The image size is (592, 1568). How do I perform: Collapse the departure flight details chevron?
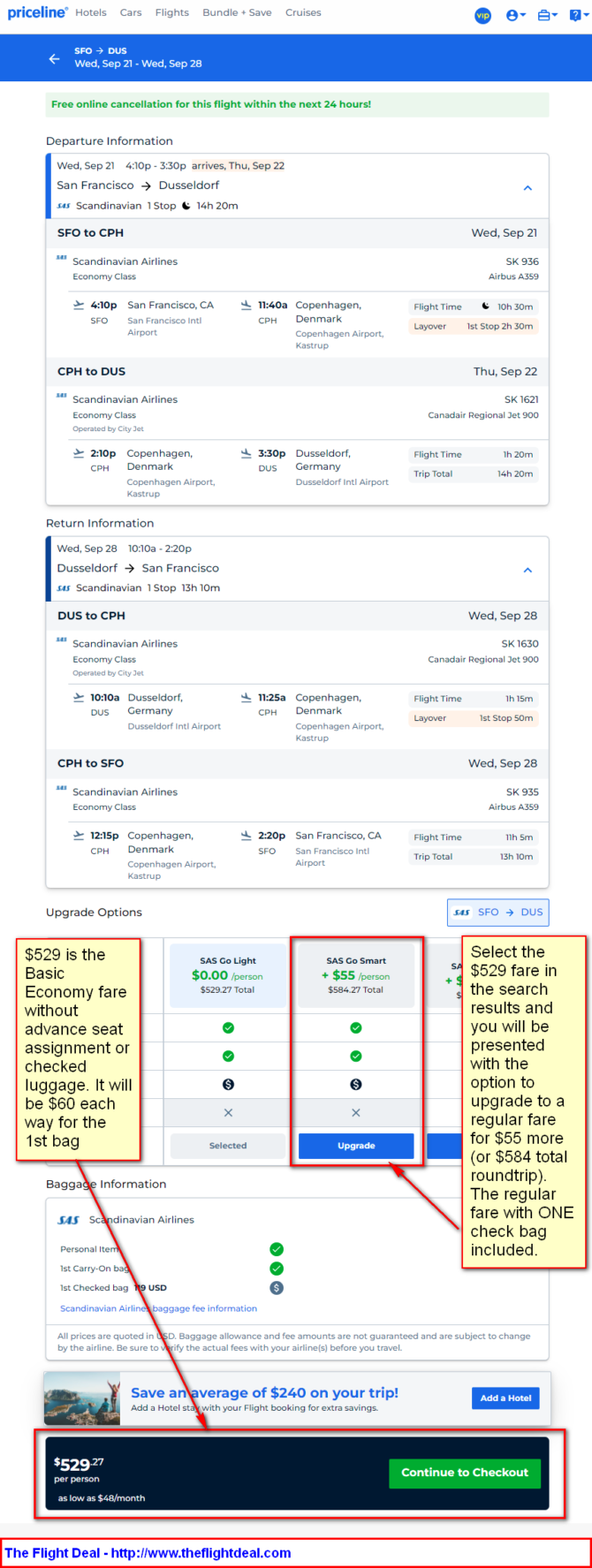527,188
